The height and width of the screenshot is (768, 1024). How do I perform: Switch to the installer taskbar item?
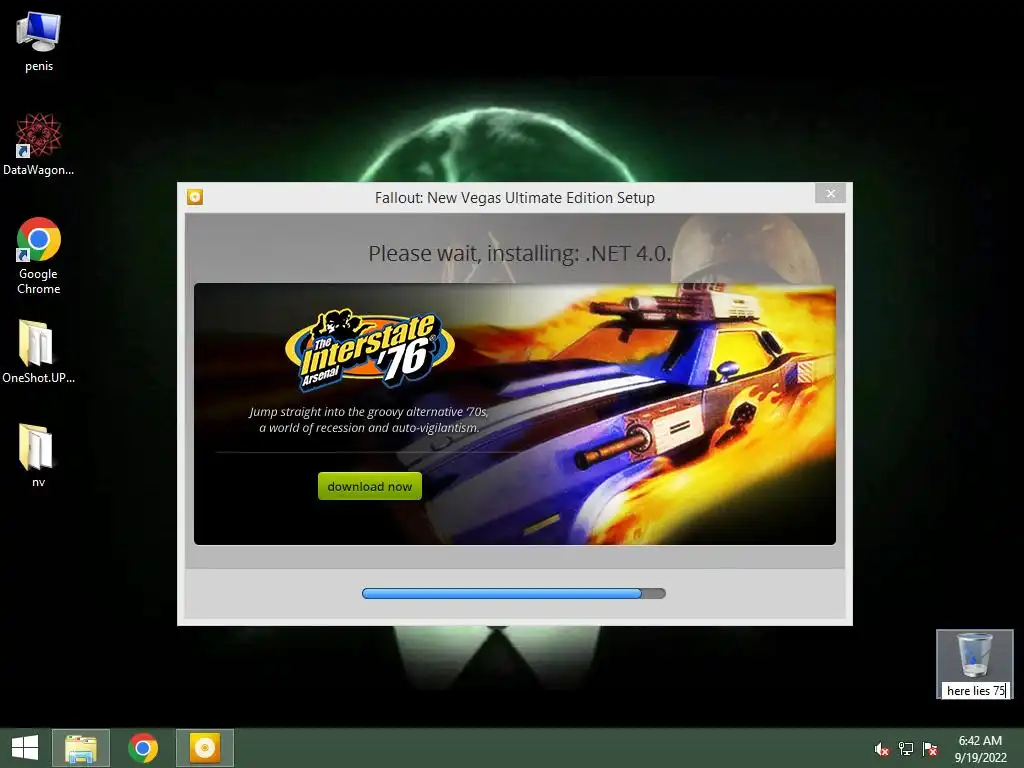point(204,748)
